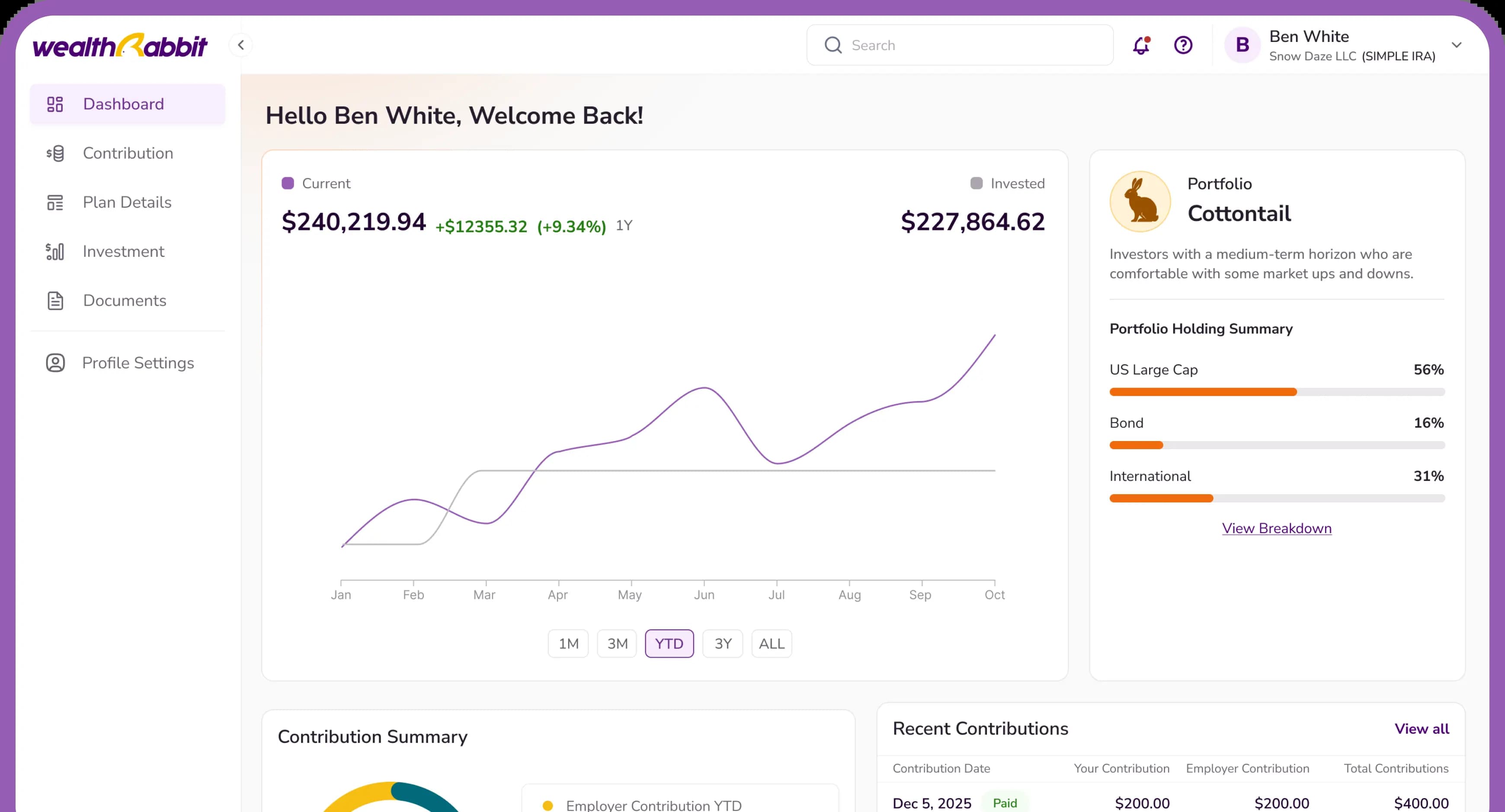Screen dimensions: 1505x812
Task: Open Profile Settings in the sidebar
Action: point(128,363)
